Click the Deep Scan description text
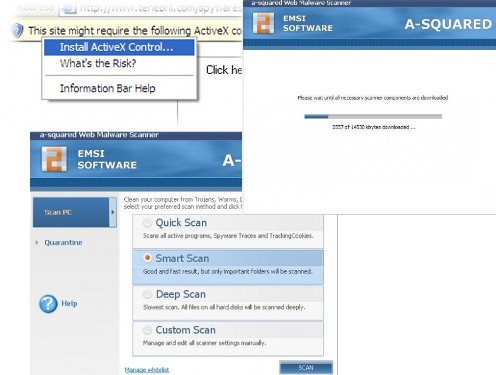Screen dimensions: 496x375 pyautogui.click(x=224, y=307)
